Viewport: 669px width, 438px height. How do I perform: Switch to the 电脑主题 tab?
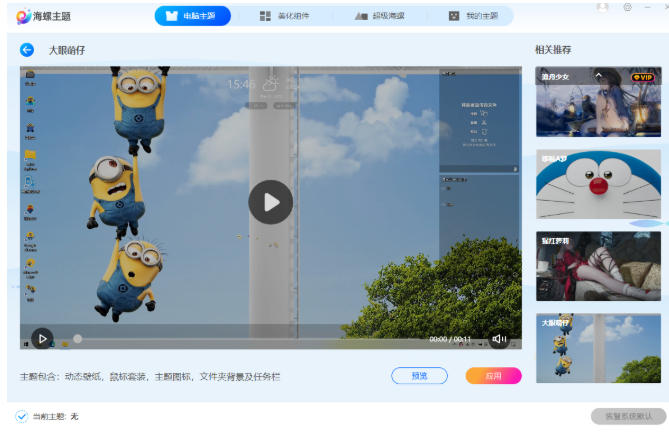tap(193, 16)
